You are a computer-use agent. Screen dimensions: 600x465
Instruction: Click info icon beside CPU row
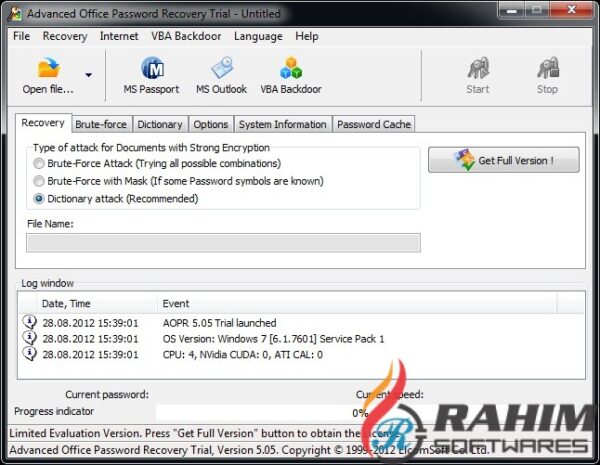click(x=29, y=353)
